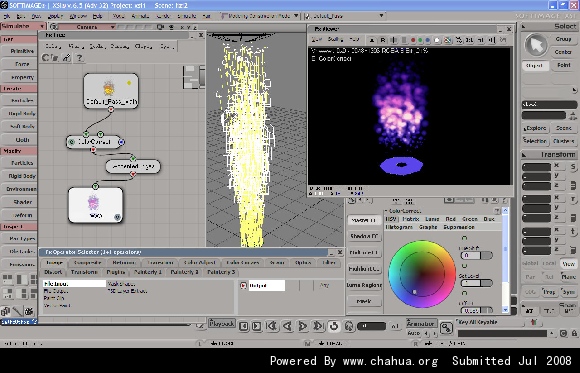The width and height of the screenshot is (580, 373).
Task: Click the A button in Fx Viewer toolbar
Action: pyautogui.click(x=372, y=40)
